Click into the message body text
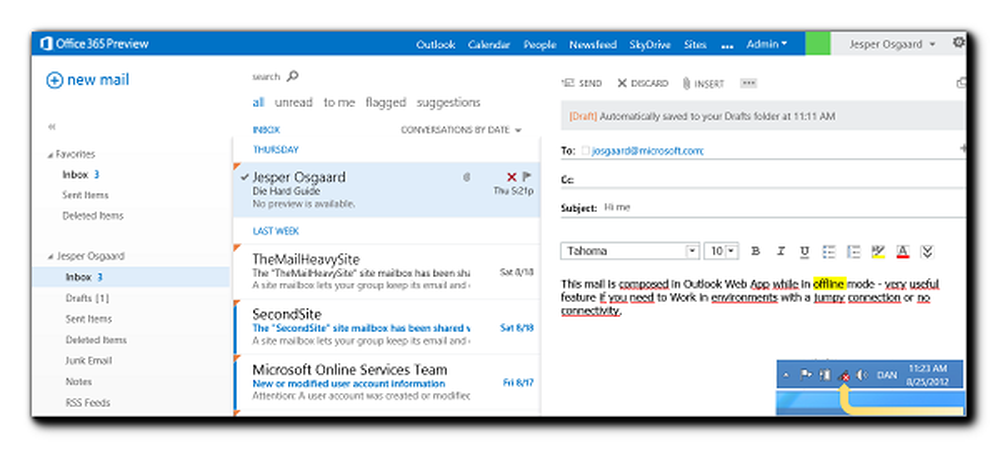This screenshot has width=1000, height=450. coord(750,297)
